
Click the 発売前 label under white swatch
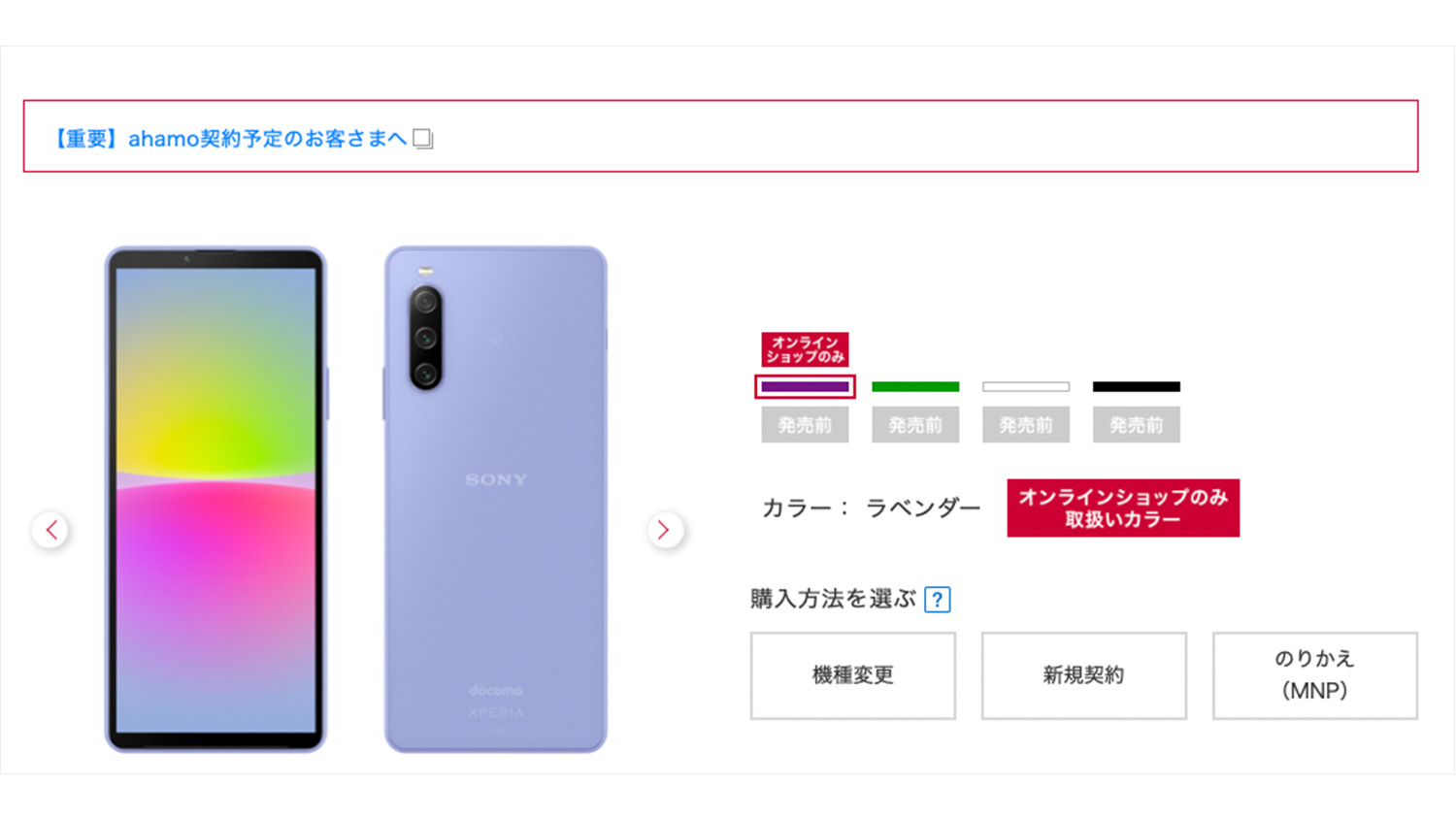(x=1026, y=425)
